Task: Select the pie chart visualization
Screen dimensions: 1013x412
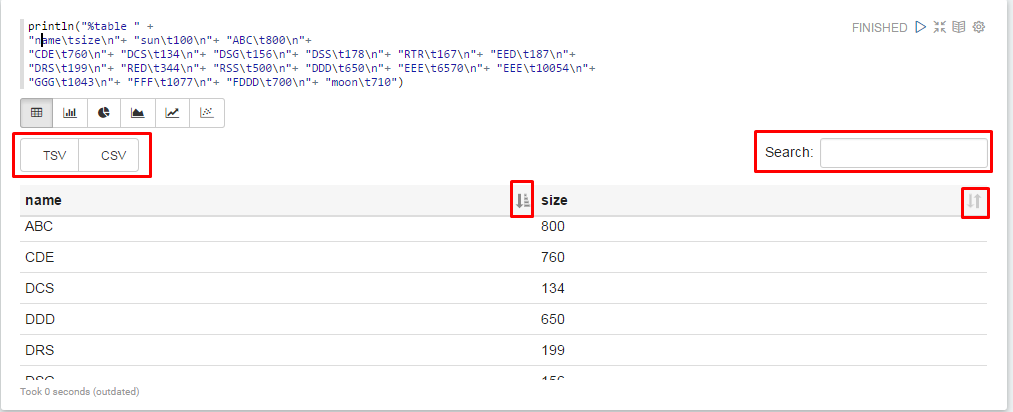Action: [x=104, y=113]
